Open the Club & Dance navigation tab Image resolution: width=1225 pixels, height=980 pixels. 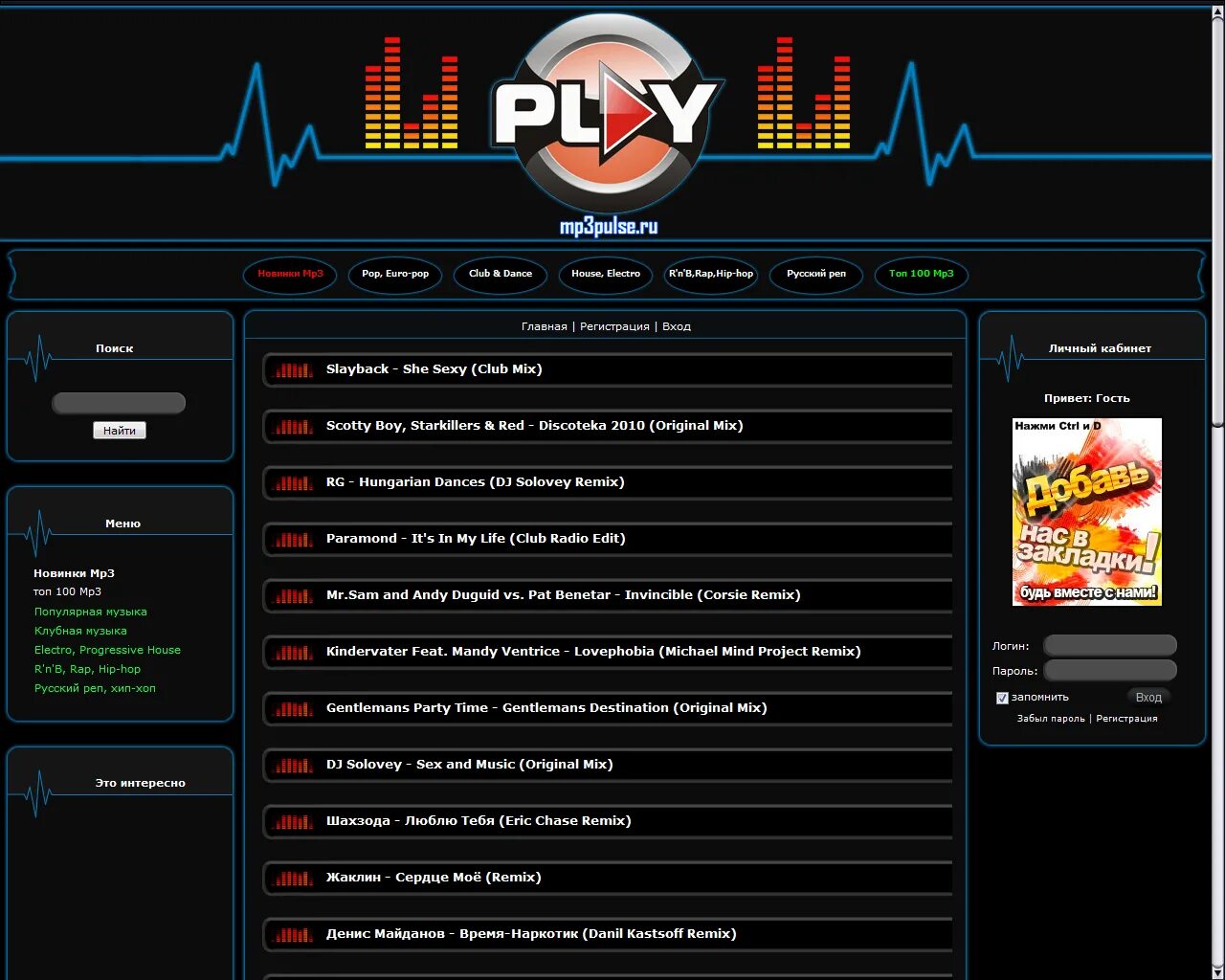[501, 274]
